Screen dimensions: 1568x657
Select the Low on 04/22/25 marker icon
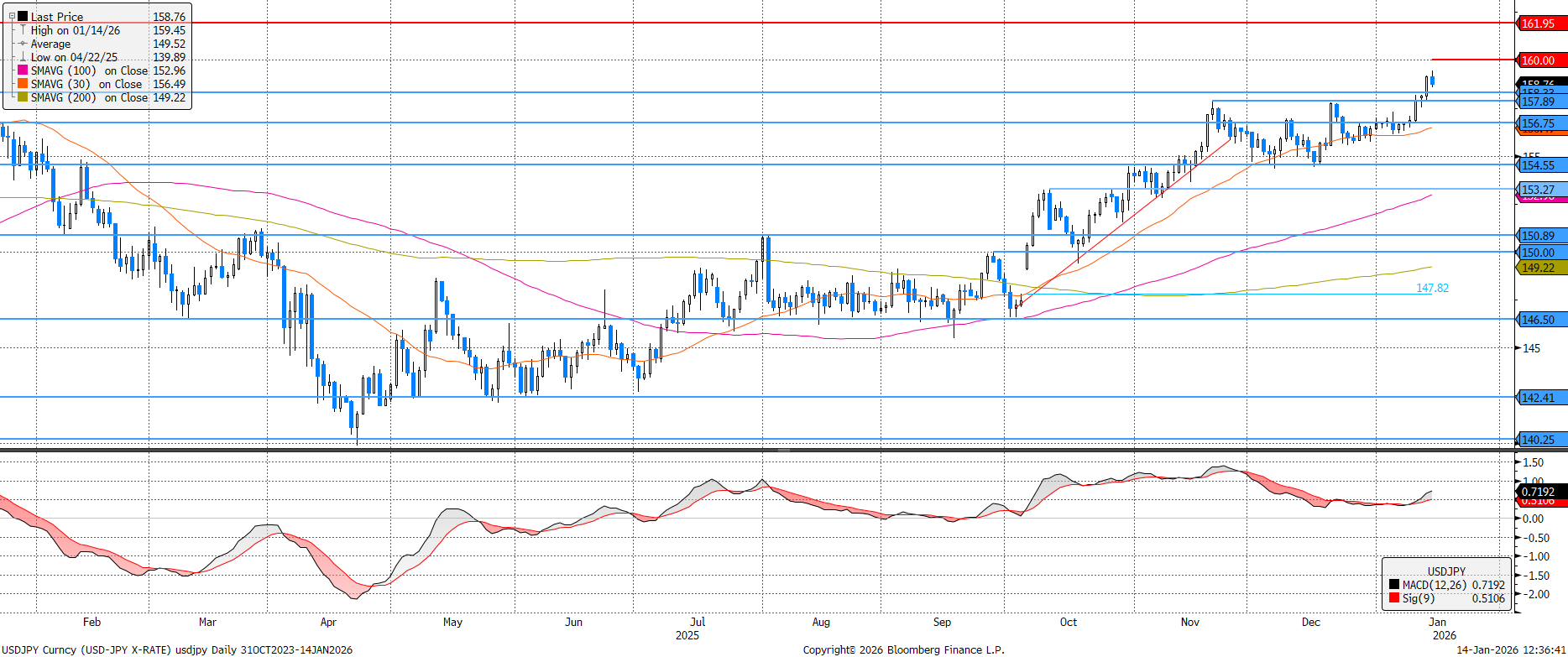(x=23, y=57)
